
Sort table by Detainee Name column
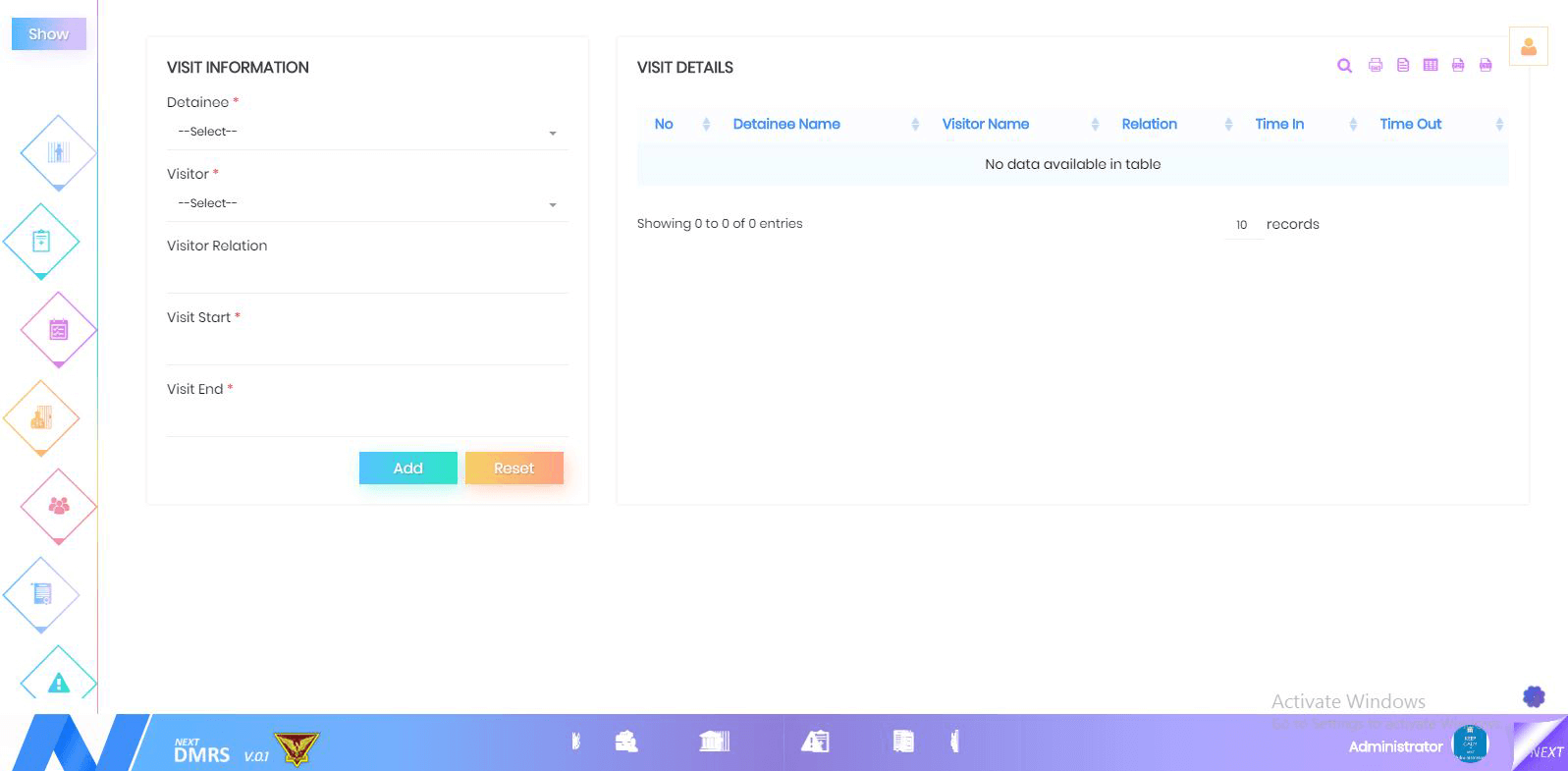point(786,124)
